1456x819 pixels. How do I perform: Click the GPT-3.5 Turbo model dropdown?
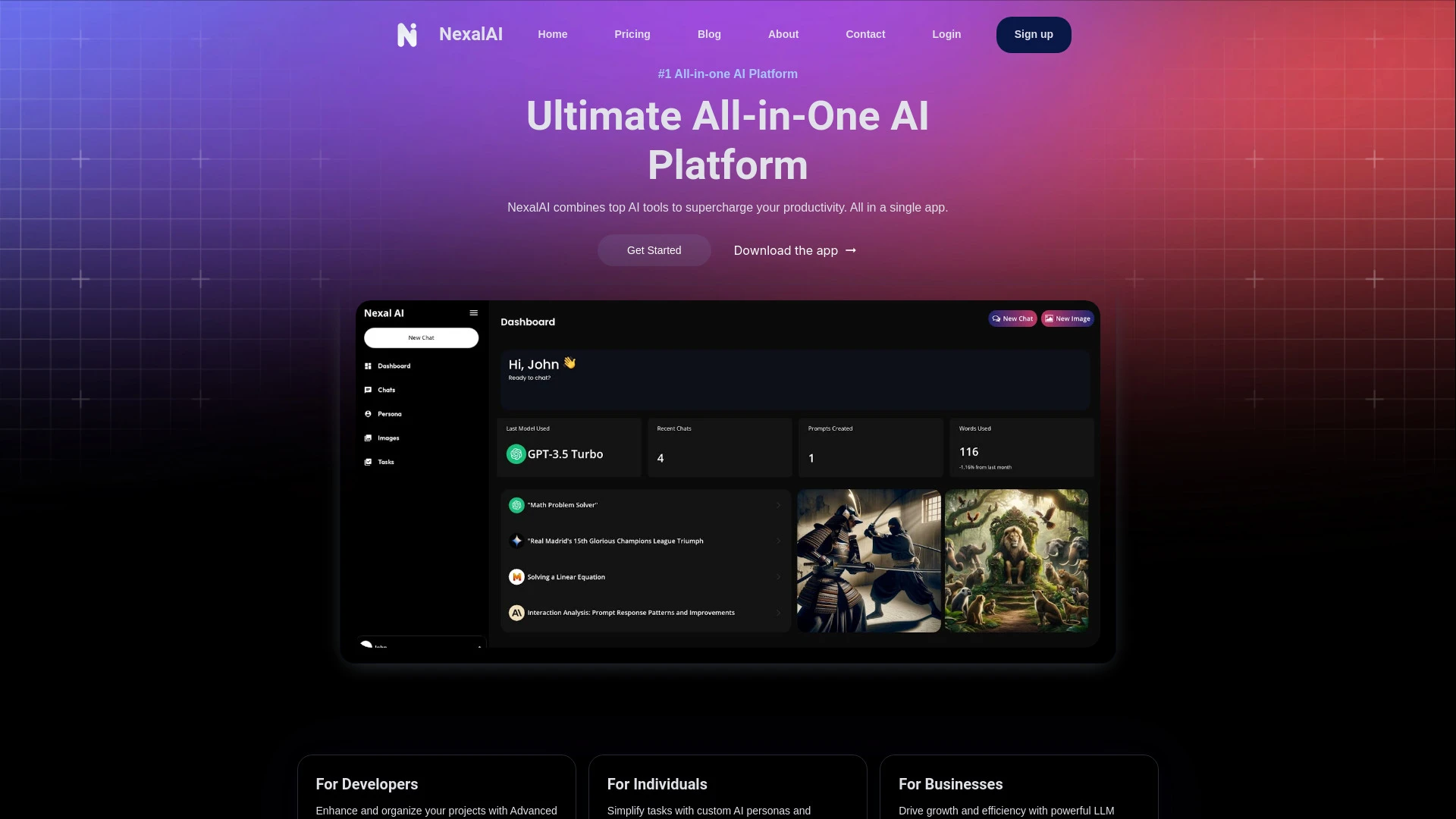tap(564, 453)
